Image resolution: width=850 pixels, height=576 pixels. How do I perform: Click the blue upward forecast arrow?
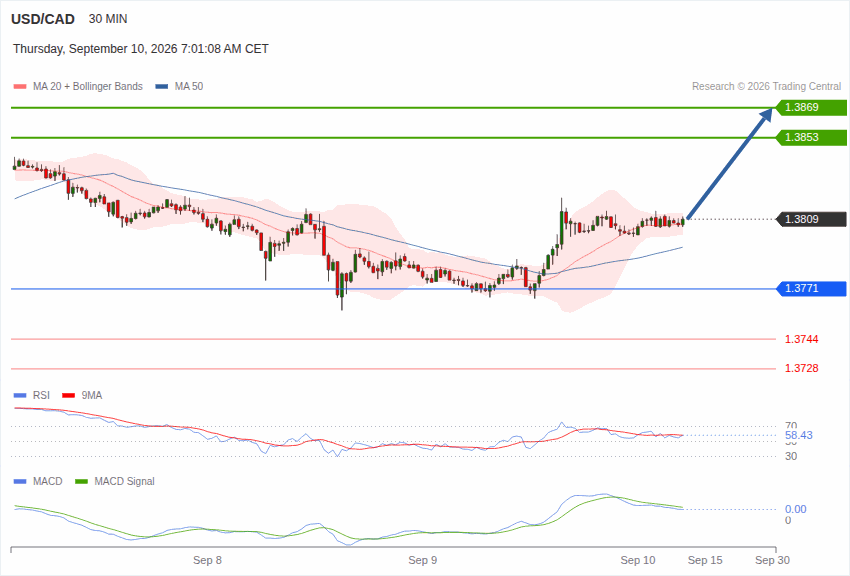click(730, 163)
